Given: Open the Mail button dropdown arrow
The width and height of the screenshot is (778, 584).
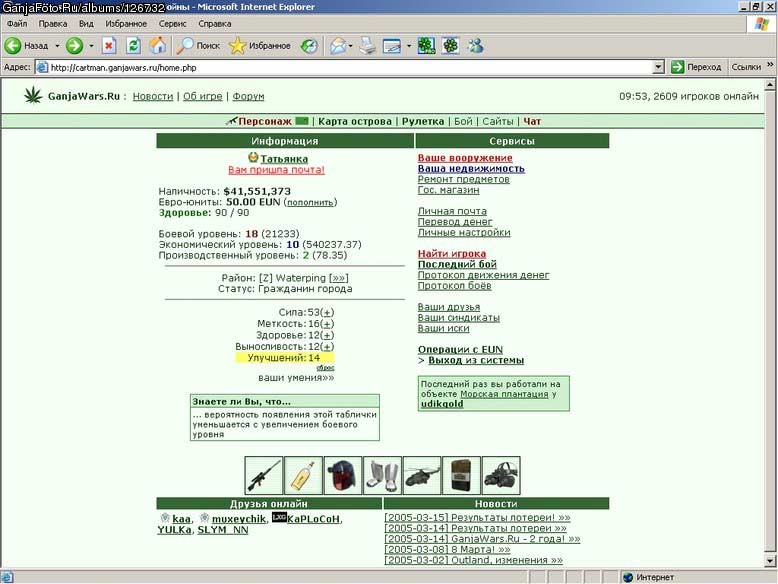Looking at the screenshot, I should 350,46.
